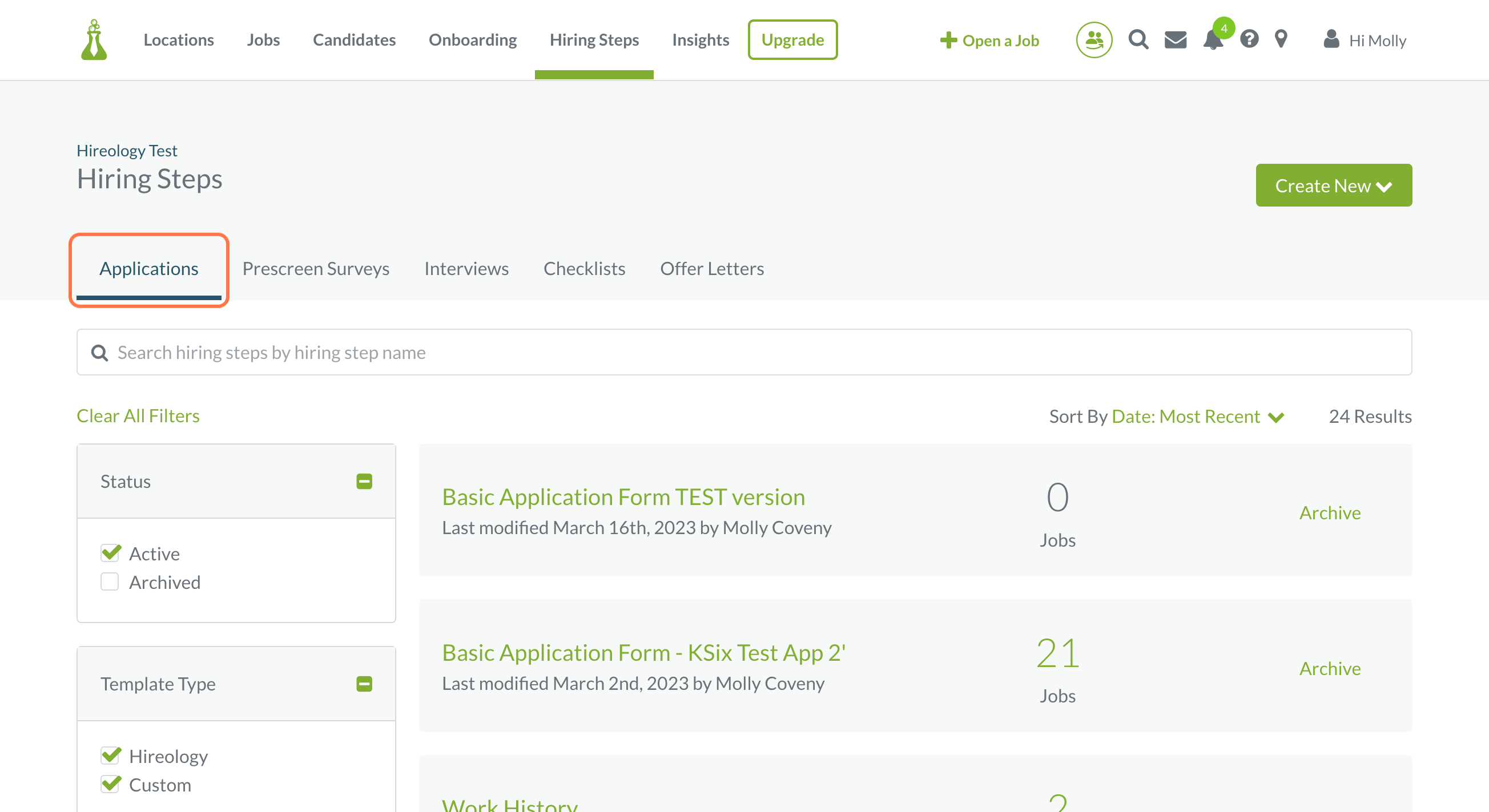Open the Sort By Date: Most Recent dropdown
Viewport: 1489px width, 812px height.
(x=1198, y=417)
